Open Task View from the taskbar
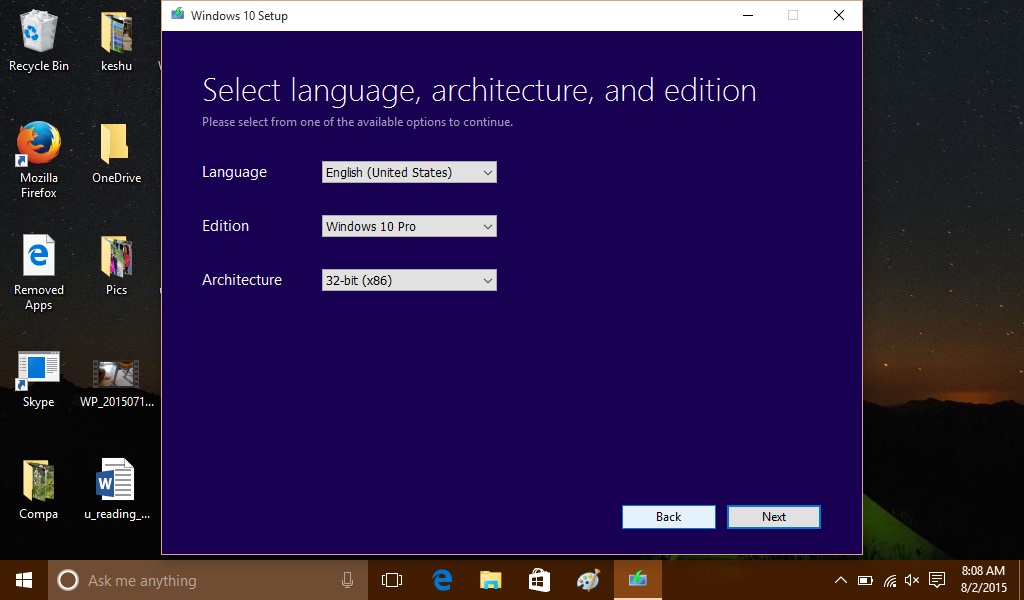 [392, 580]
